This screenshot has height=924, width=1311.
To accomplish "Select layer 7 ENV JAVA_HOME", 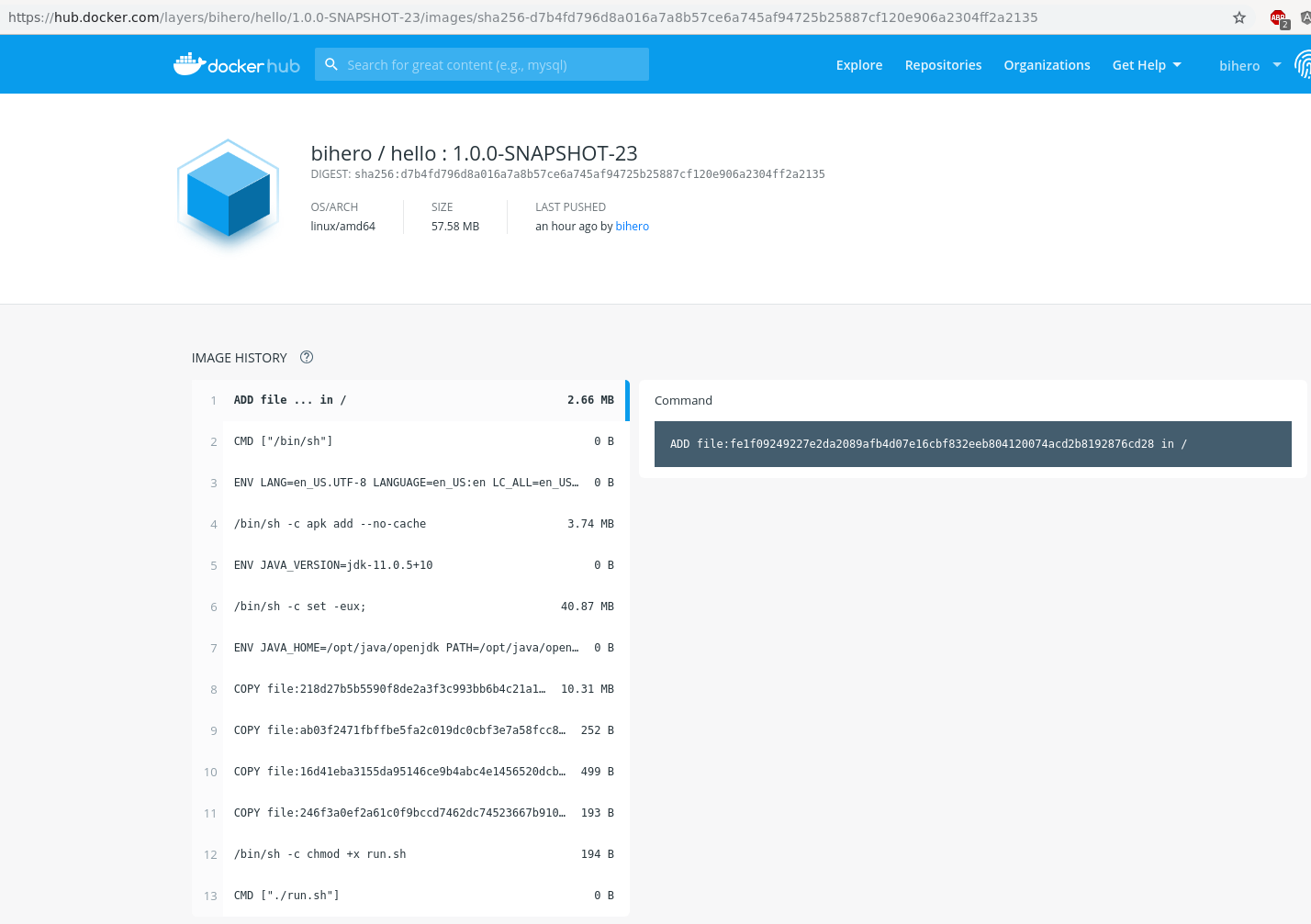I will (x=410, y=648).
